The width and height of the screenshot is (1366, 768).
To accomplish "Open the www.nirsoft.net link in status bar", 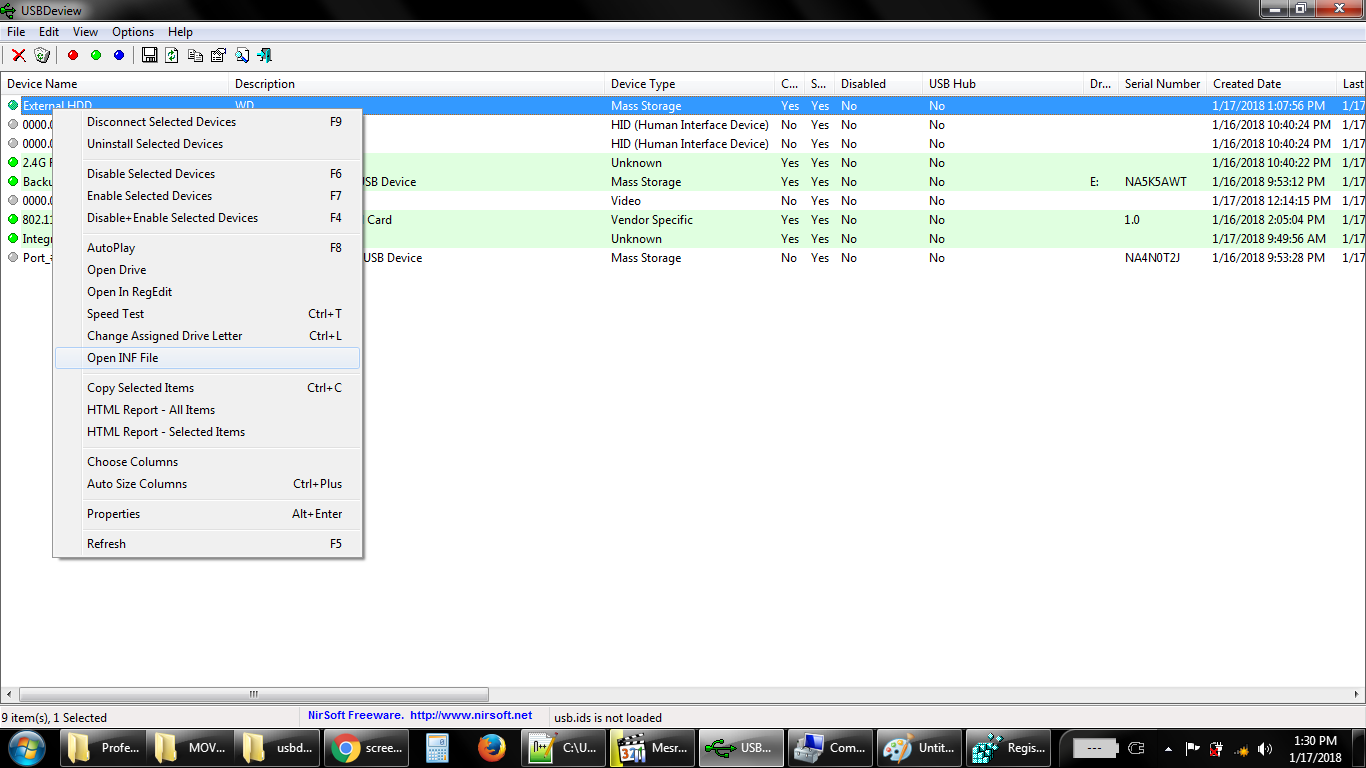I will [471, 716].
